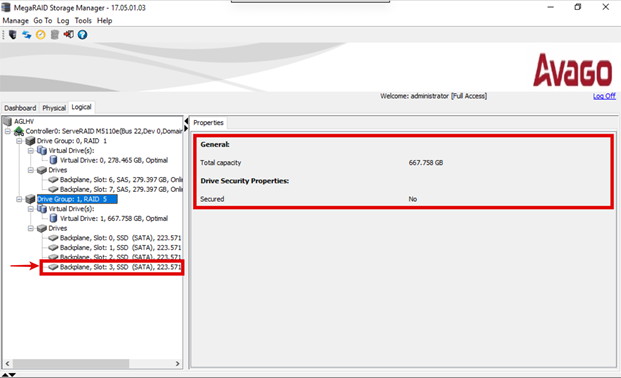Select Virtual Drive: 0, 278.465 GB
This screenshot has width=621, height=378.
pyautogui.click(x=114, y=160)
